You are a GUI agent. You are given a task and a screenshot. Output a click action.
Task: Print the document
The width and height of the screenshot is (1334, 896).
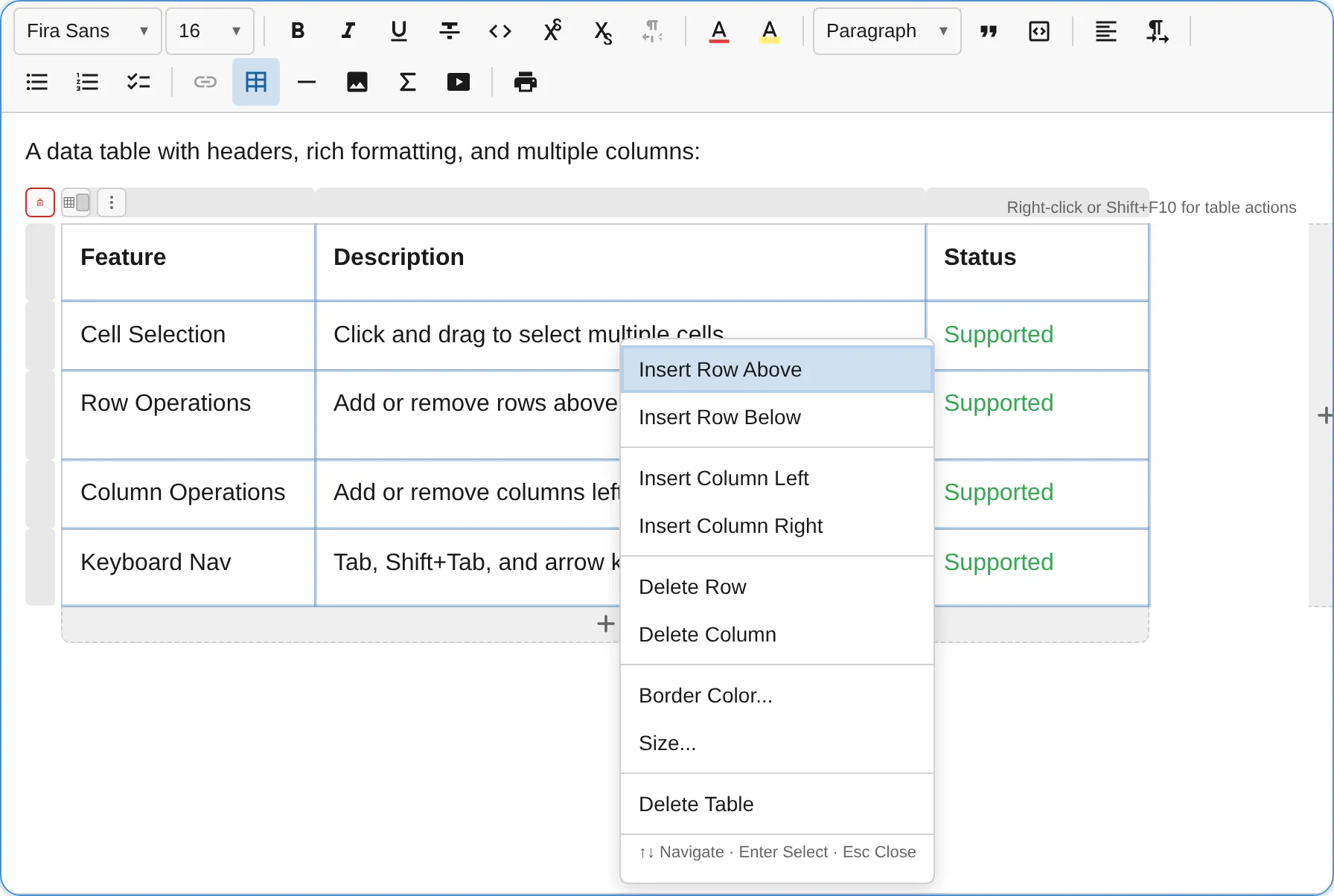pyautogui.click(x=526, y=82)
